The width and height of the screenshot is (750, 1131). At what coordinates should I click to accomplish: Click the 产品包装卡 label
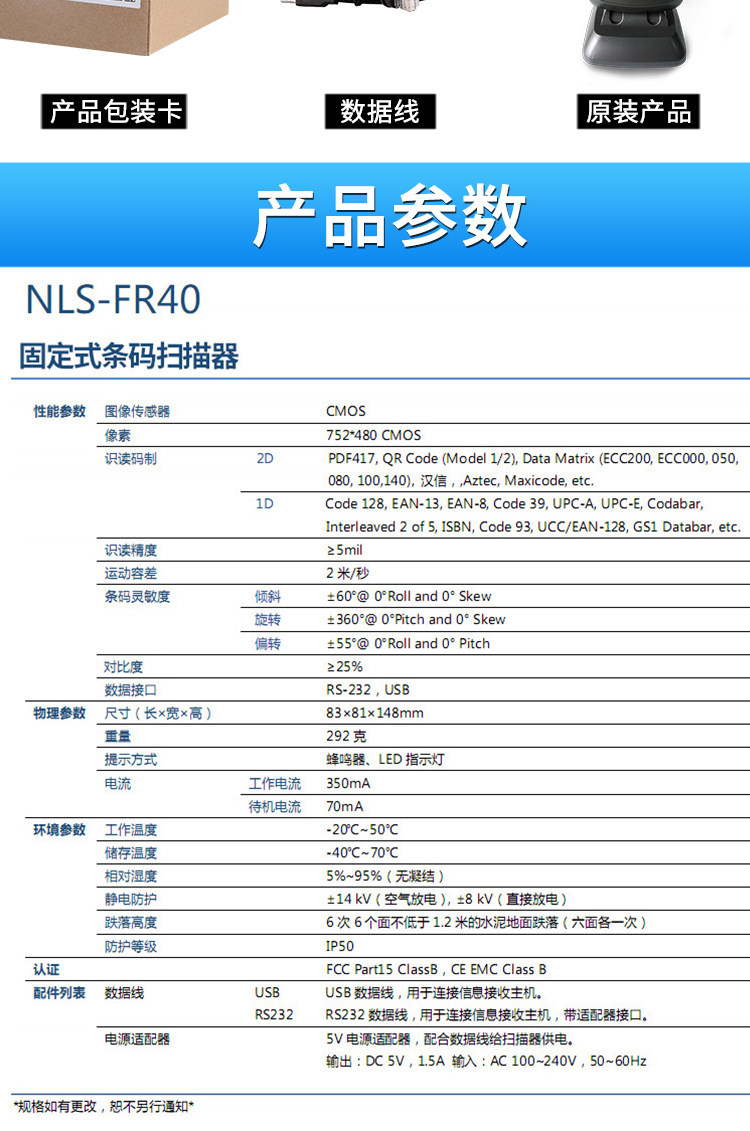(x=114, y=112)
